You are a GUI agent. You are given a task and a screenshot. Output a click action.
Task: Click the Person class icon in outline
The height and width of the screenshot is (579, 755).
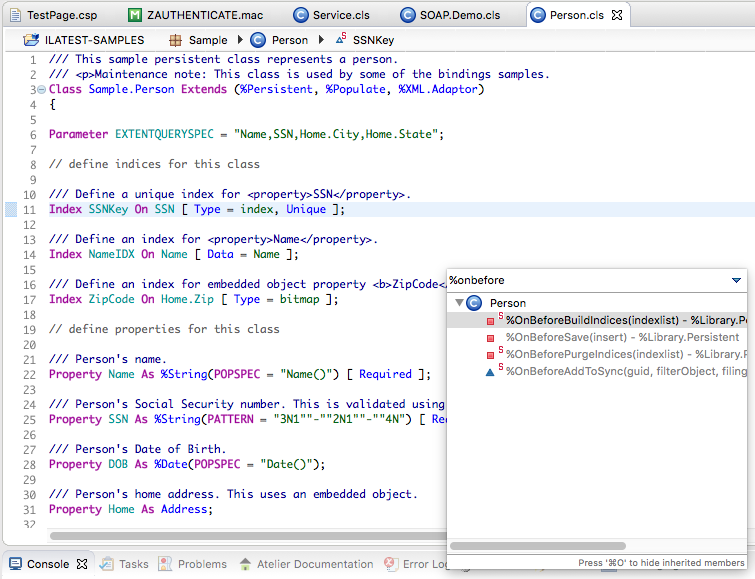pos(474,303)
